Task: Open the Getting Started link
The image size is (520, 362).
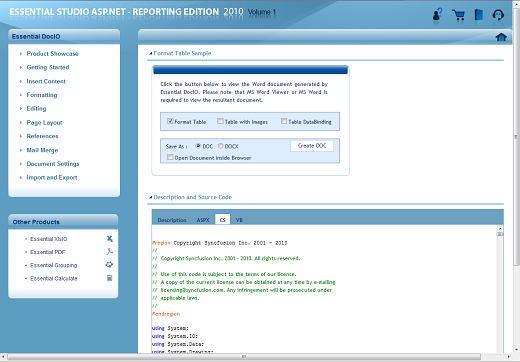Action: 48,67
